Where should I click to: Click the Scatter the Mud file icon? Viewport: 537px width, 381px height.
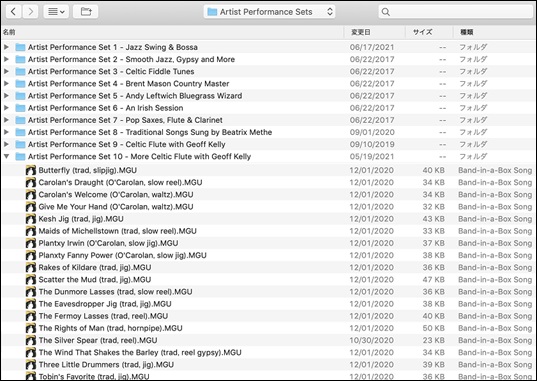(31, 280)
